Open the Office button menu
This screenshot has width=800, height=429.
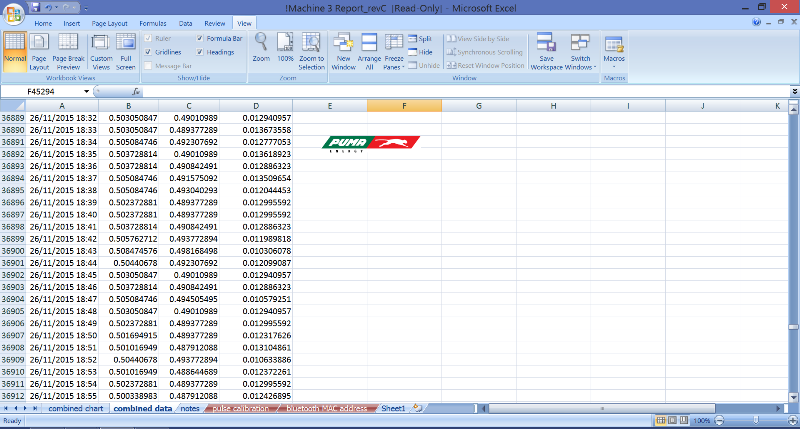(14, 14)
